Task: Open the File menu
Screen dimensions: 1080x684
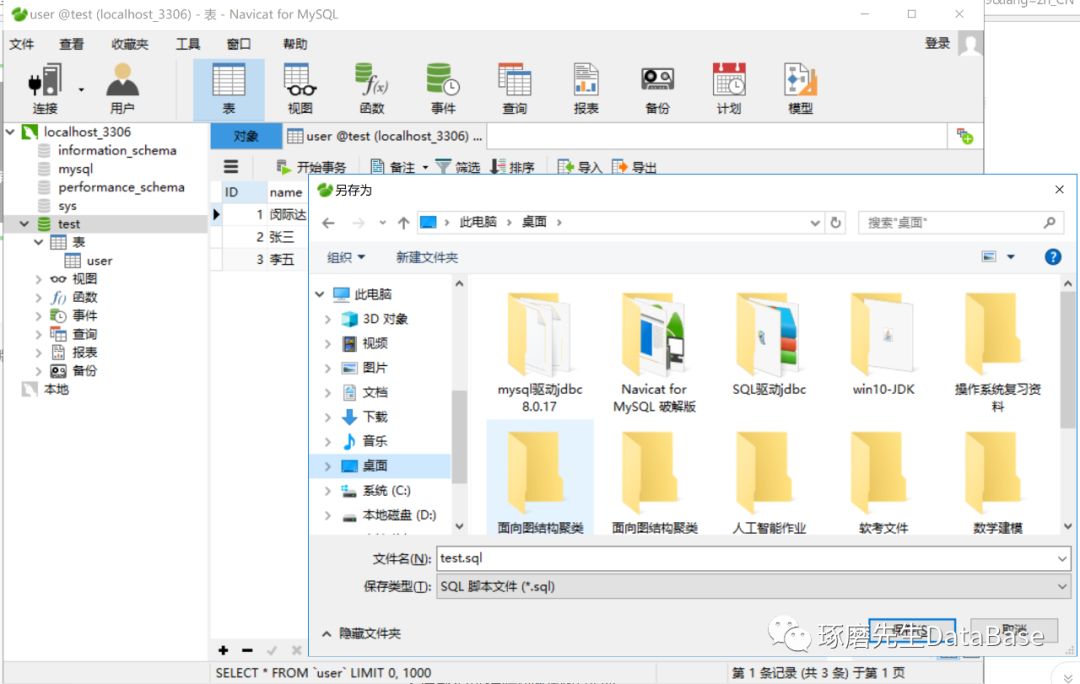Action: [x=21, y=44]
